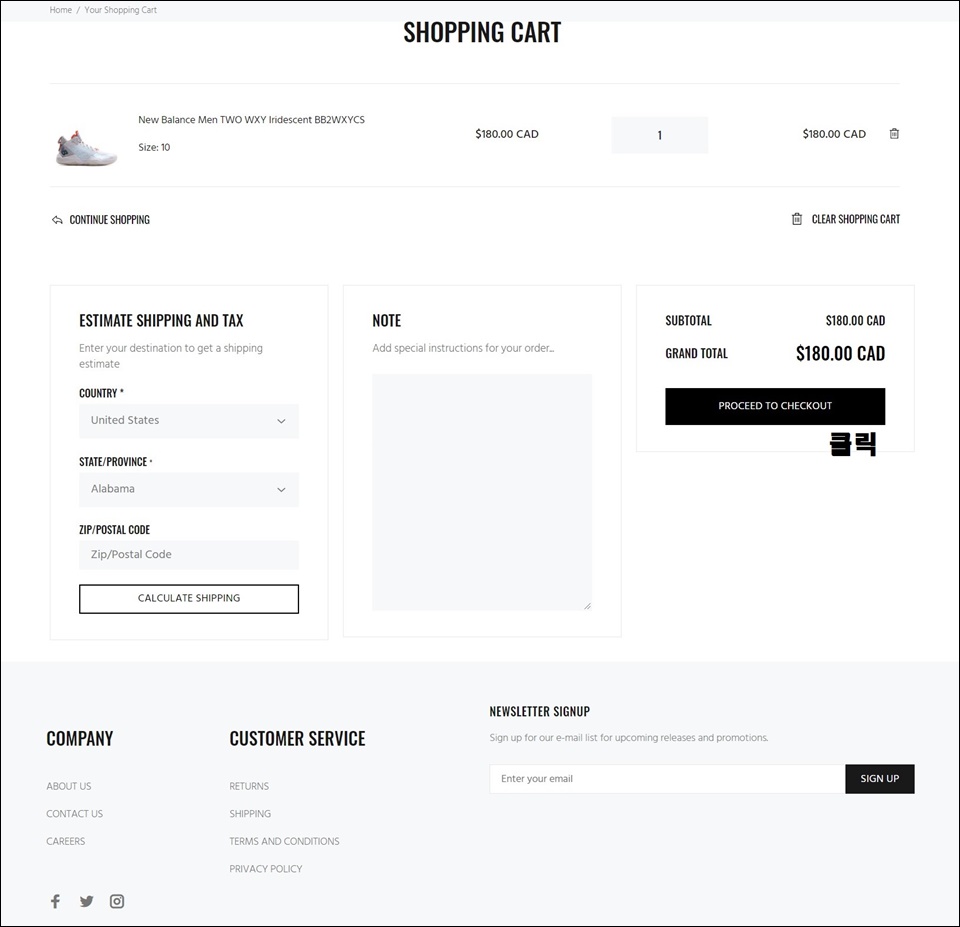The image size is (960, 927).
Task: Remove item with the trash icon
Action: click(x=894, y=133)
